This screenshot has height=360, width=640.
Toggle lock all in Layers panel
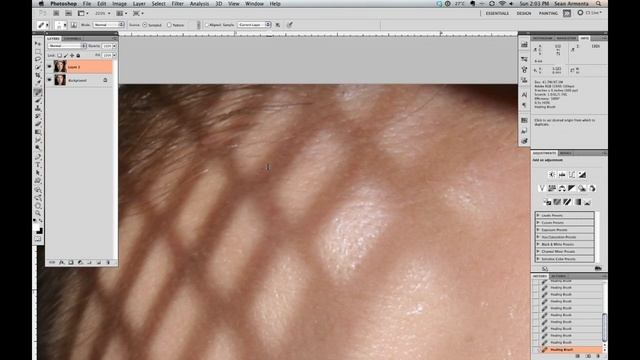pyautogui.click(x=78, y=55)
